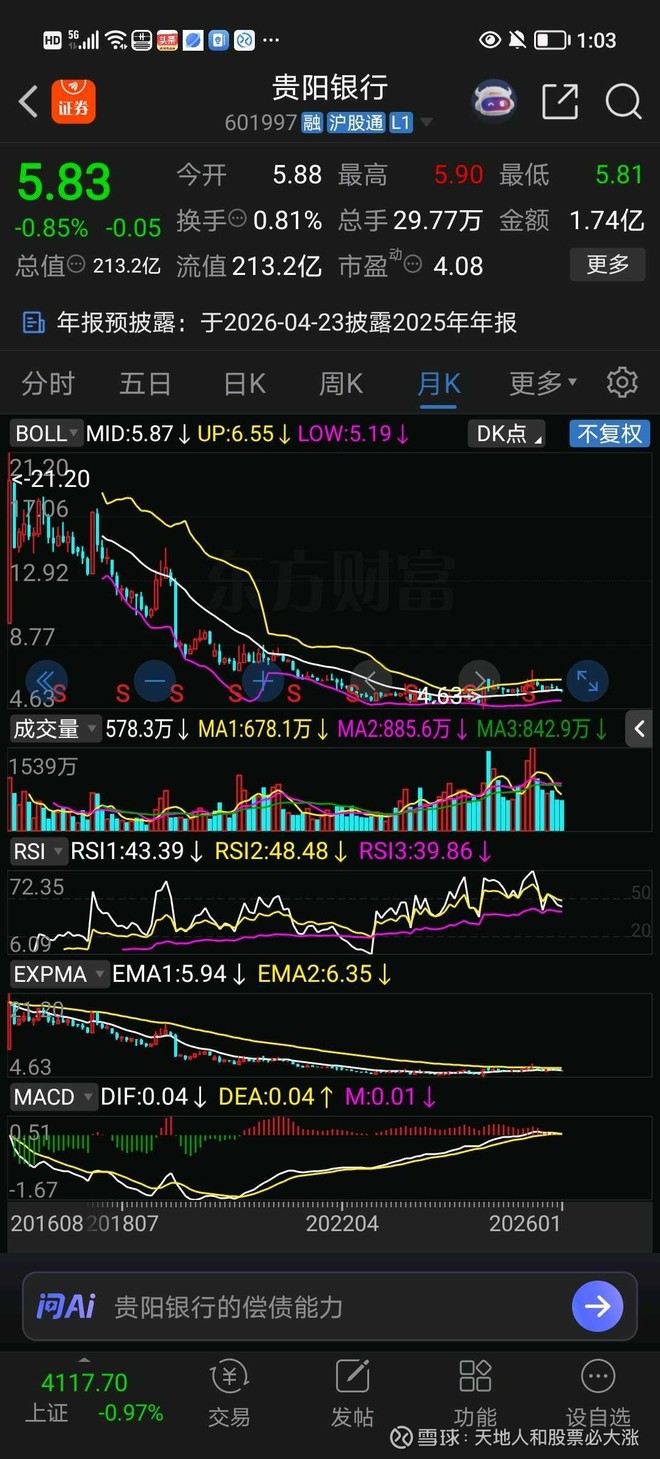The image size is (660, 1459).
Task: Tap info icon next to 换手
Action: (x=238, y=219)
